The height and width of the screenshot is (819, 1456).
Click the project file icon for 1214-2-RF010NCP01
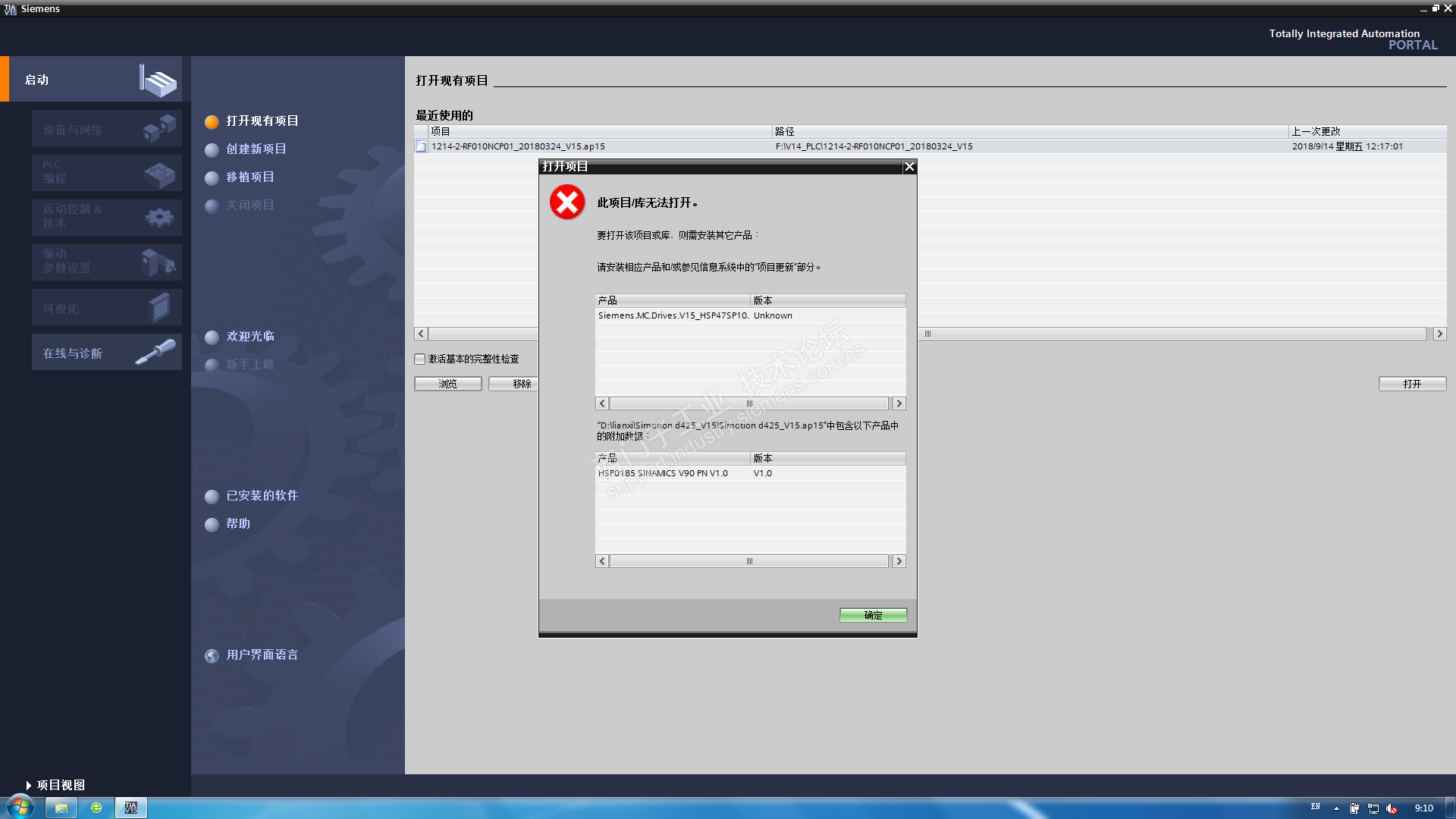(422, 146)
